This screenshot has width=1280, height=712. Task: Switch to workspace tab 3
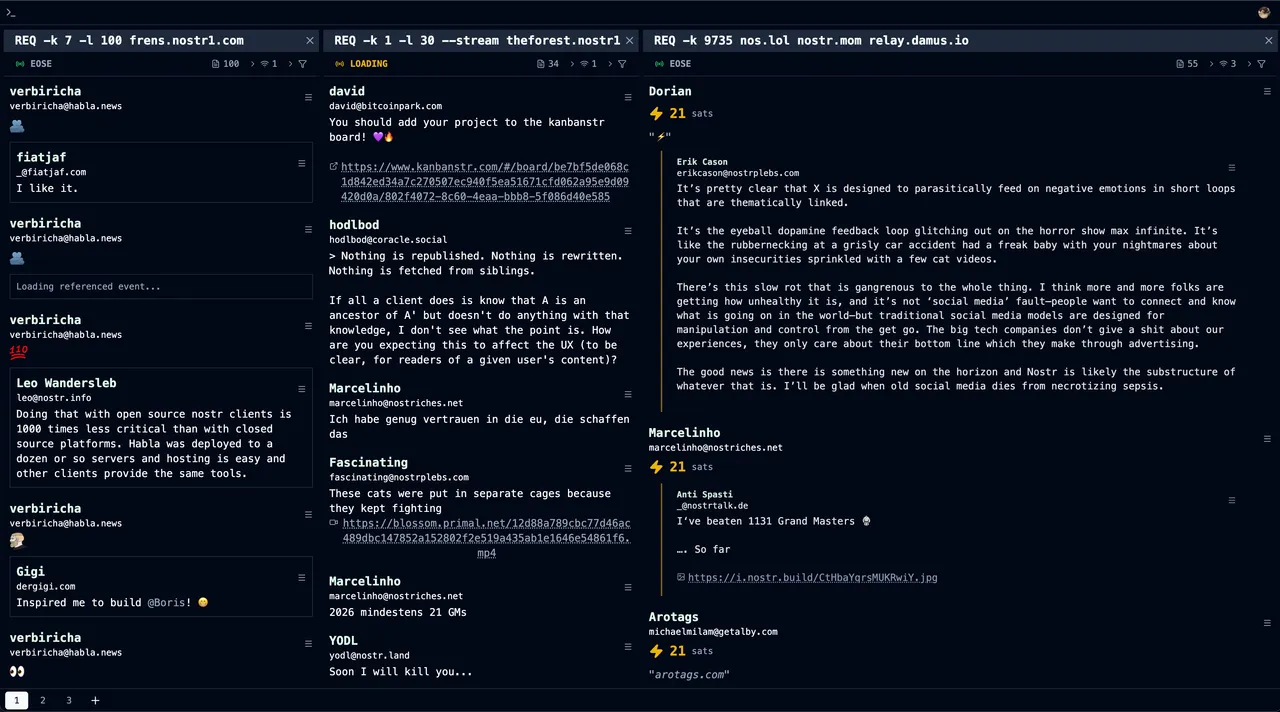tap(69, 700)
